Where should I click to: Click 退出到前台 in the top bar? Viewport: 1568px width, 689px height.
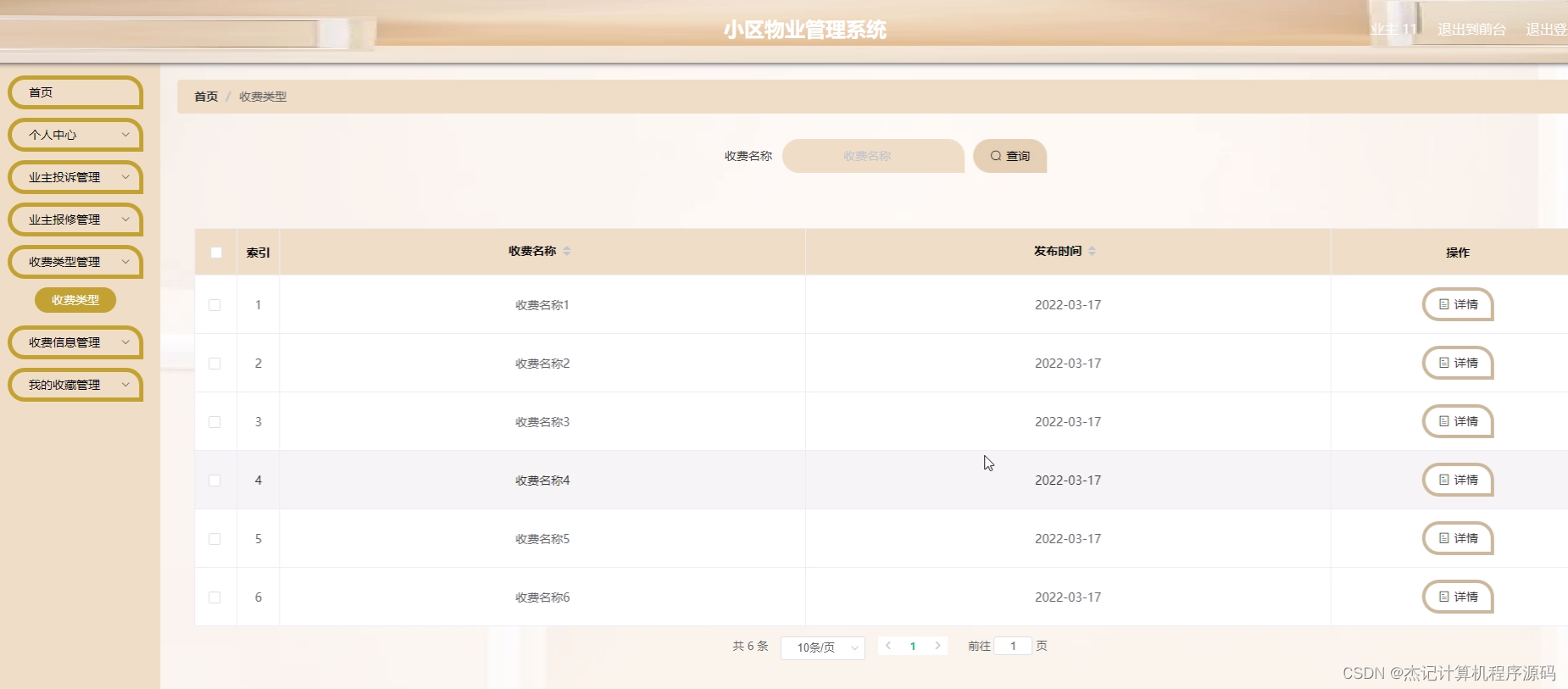click(1472, 30)
